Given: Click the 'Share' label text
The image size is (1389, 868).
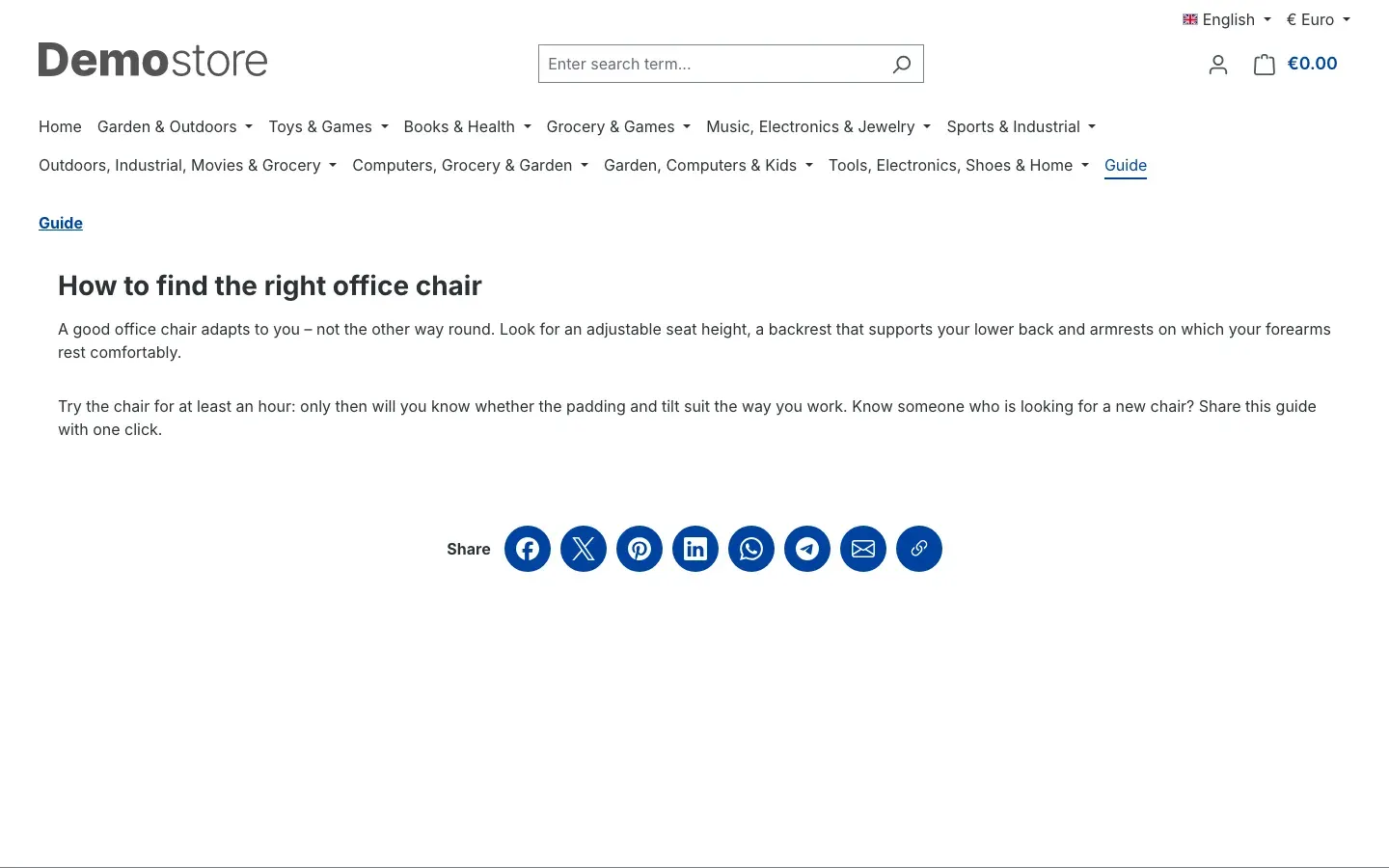Looking at the screenshot, I should (469, 549).
